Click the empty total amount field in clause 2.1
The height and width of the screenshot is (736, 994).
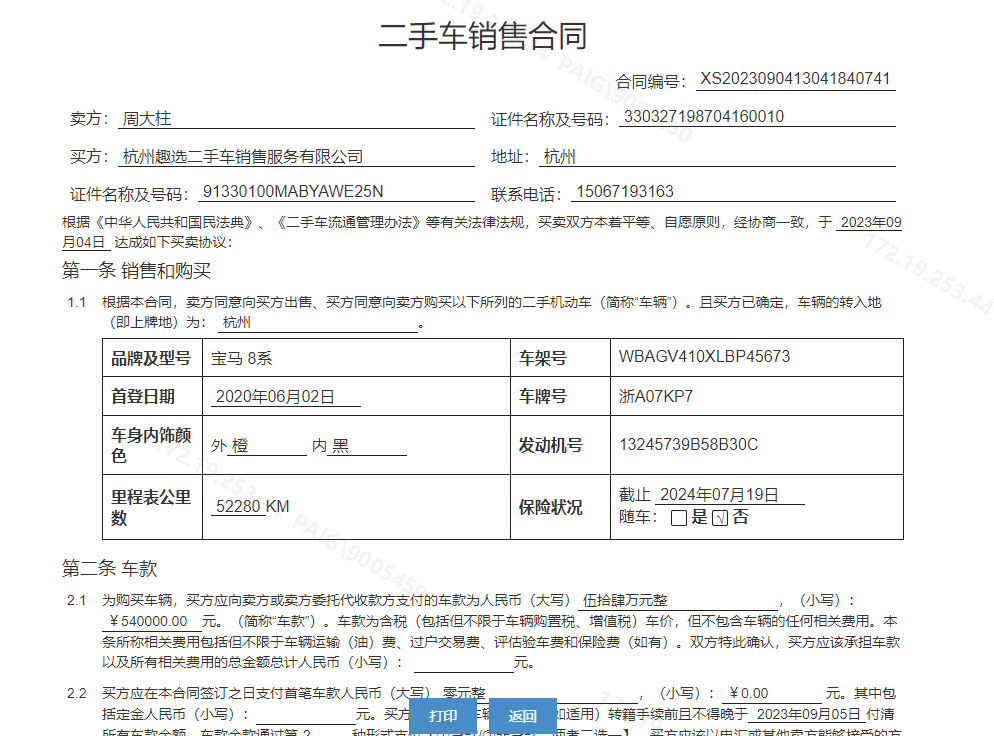(x=463, y=662)
